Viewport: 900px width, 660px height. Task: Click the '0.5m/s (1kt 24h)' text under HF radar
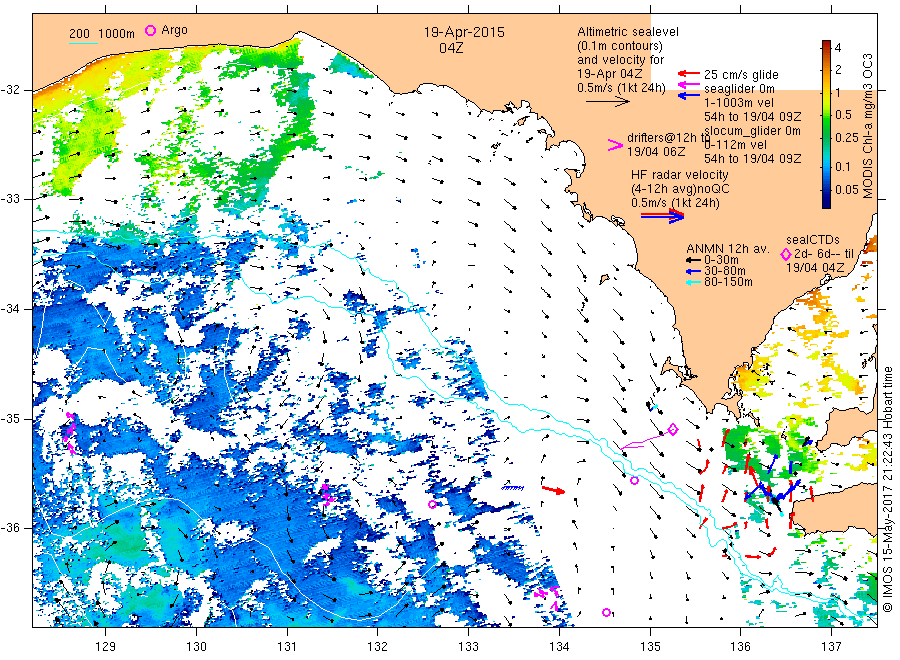(x=675, y=203)
